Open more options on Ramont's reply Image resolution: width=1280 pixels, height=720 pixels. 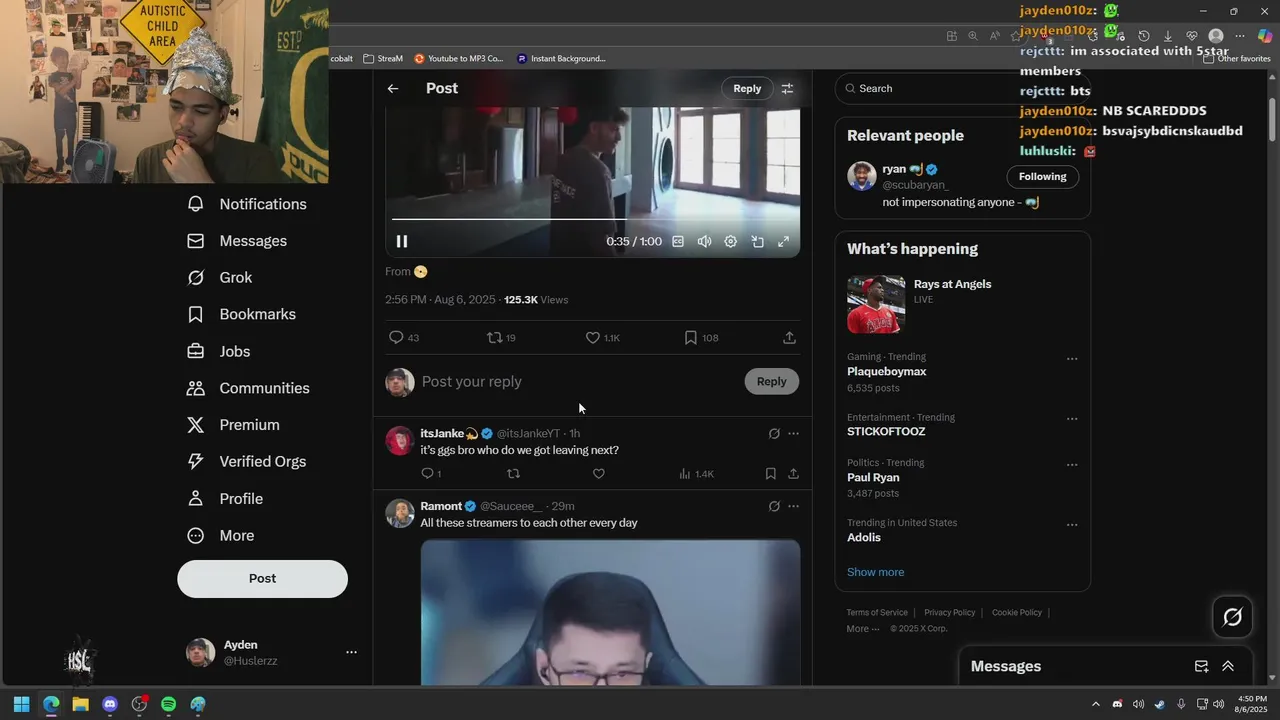pos(793,507)
